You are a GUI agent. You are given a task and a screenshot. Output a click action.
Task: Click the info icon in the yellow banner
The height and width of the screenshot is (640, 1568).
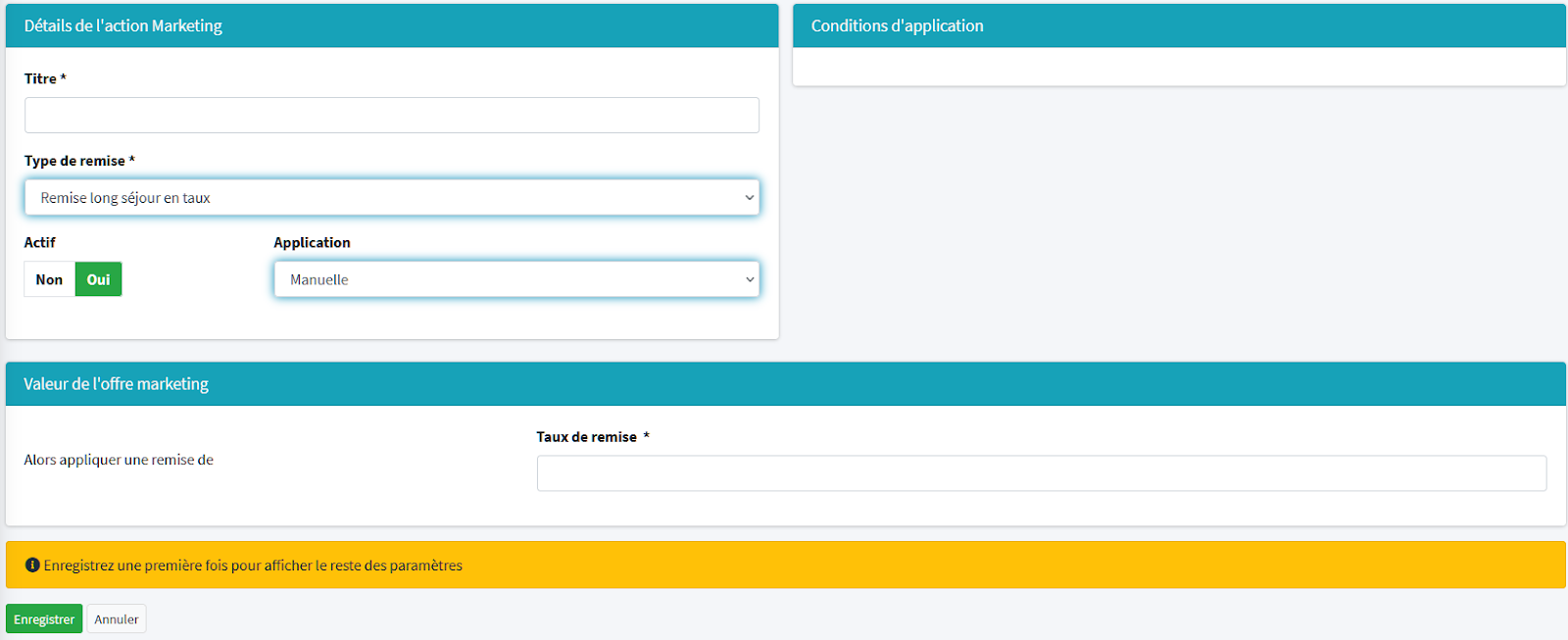[32, 566]
